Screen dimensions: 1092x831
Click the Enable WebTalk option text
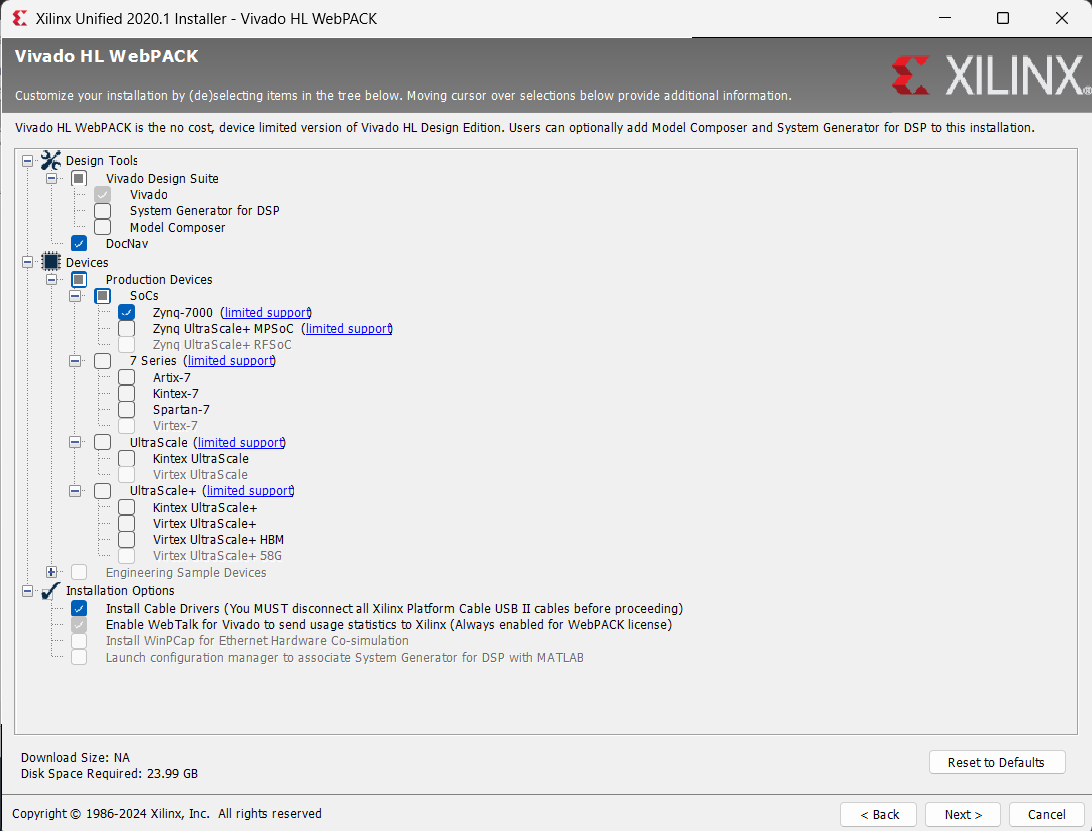pos(389,625)
